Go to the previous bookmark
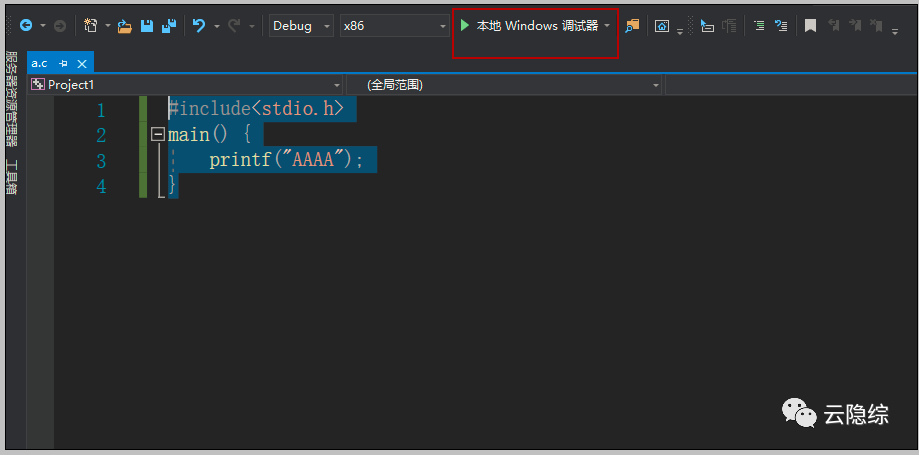 pos(833,26)
